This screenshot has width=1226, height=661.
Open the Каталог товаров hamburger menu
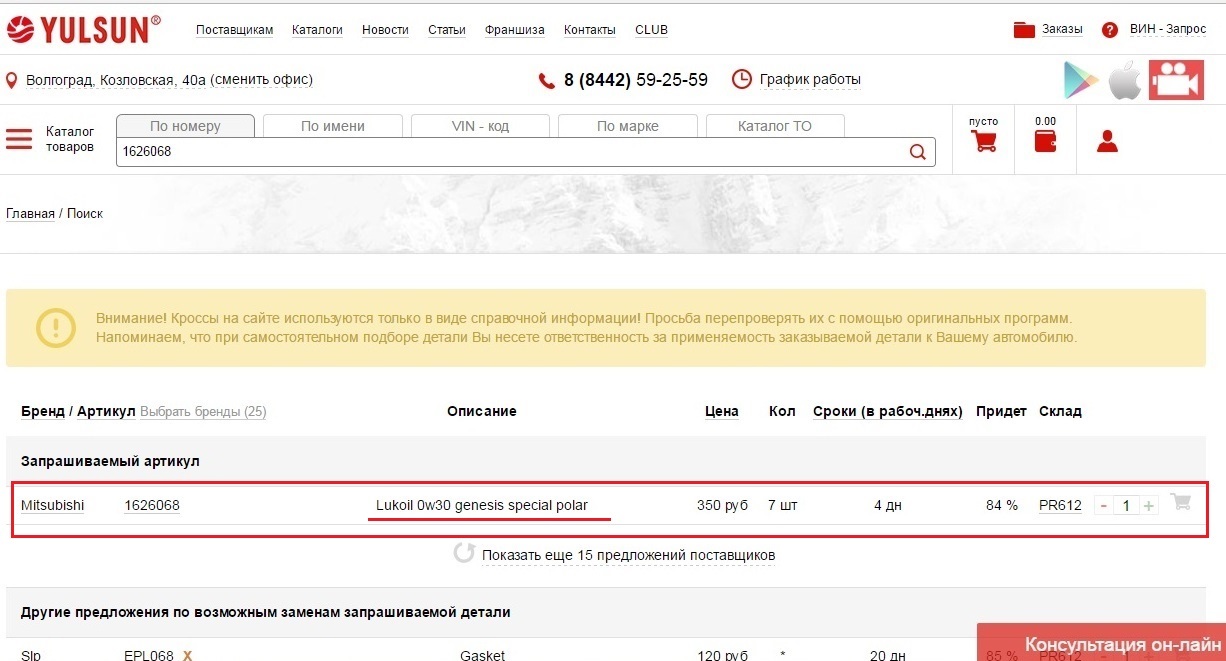coord(19,139)
